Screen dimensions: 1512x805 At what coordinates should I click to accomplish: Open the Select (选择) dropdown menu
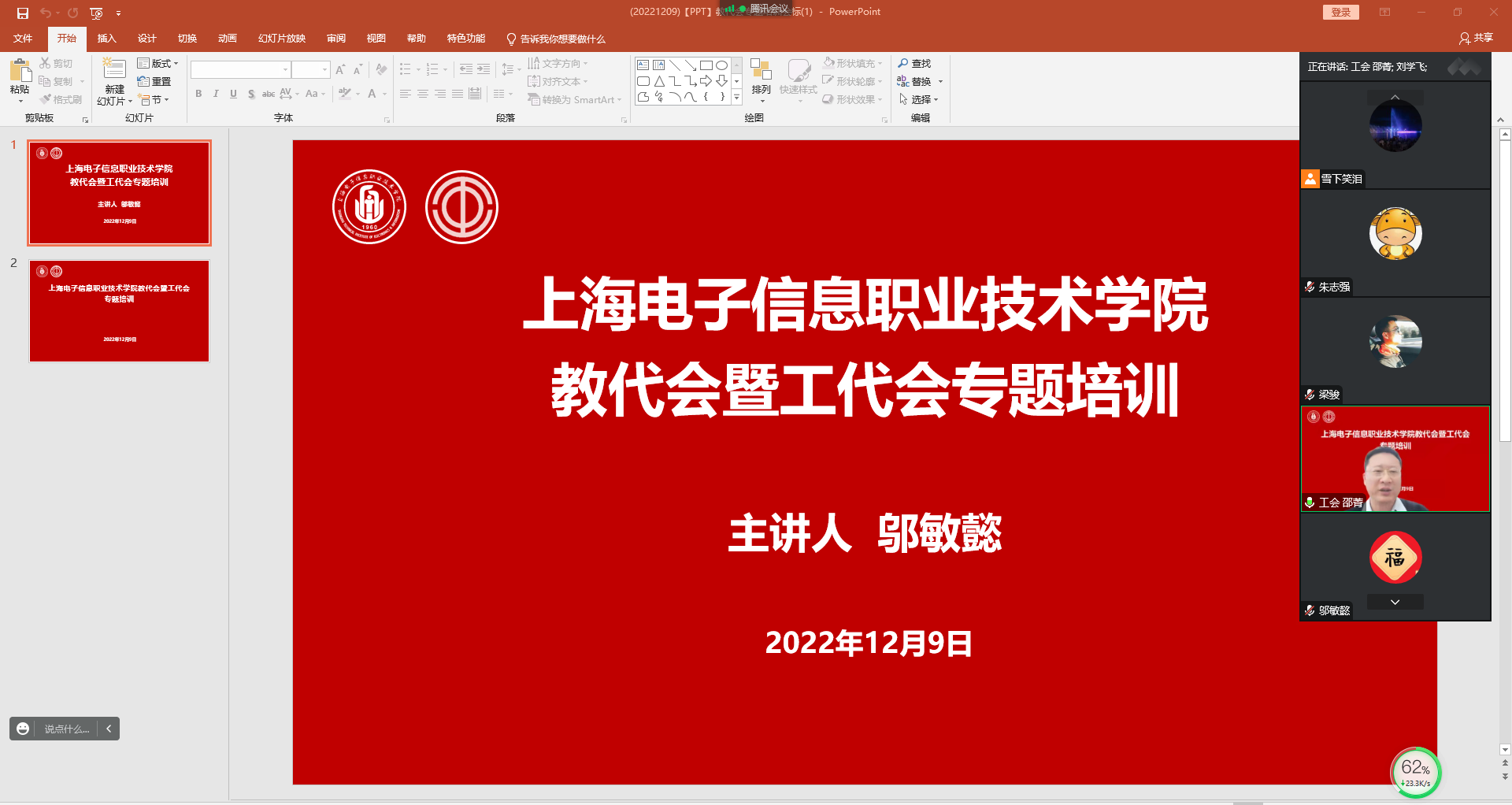click(919, 99)
